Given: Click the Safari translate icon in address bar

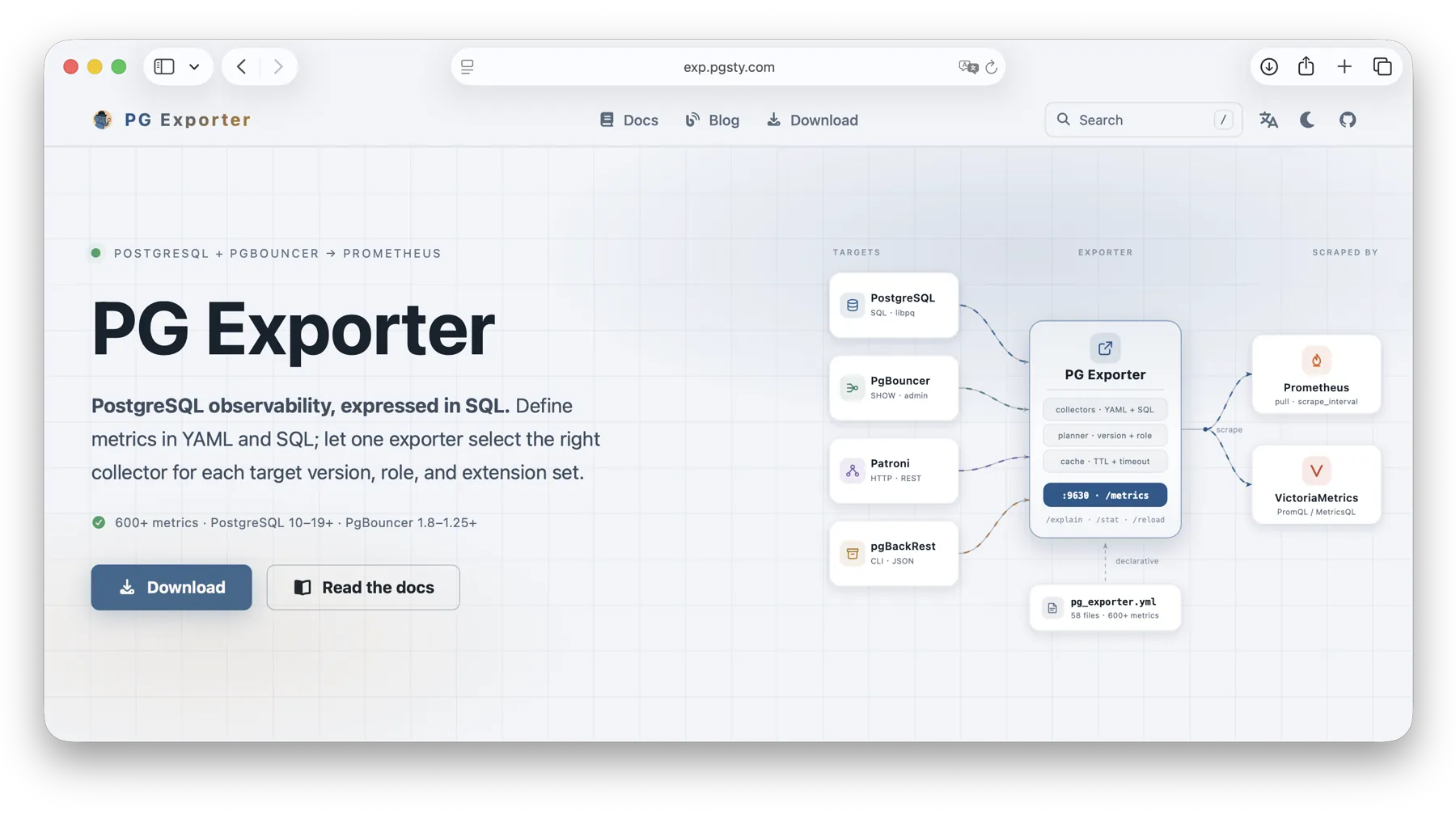Looking at the screenshot, I should (x=968, y=66).
